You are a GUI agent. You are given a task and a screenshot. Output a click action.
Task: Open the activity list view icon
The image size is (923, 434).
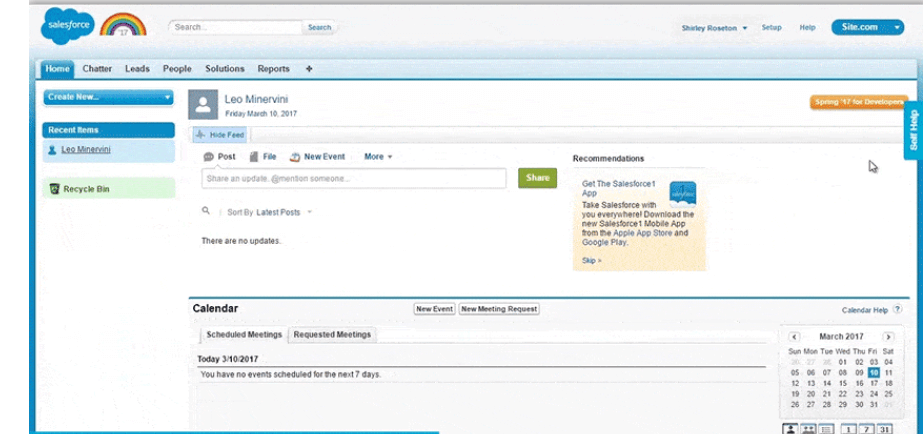(826, 429)
